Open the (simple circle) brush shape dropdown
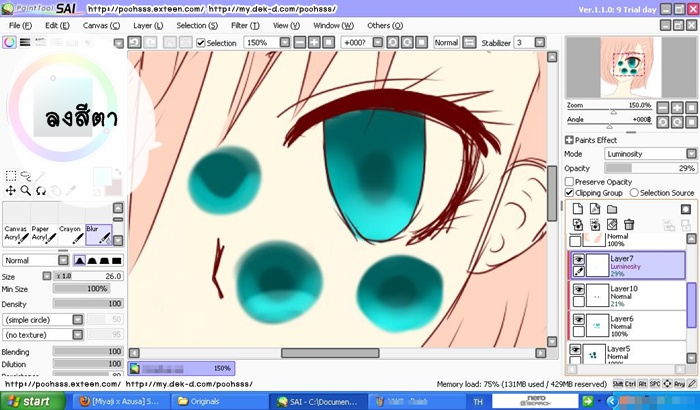700x410 pixels. coord(78,320)
